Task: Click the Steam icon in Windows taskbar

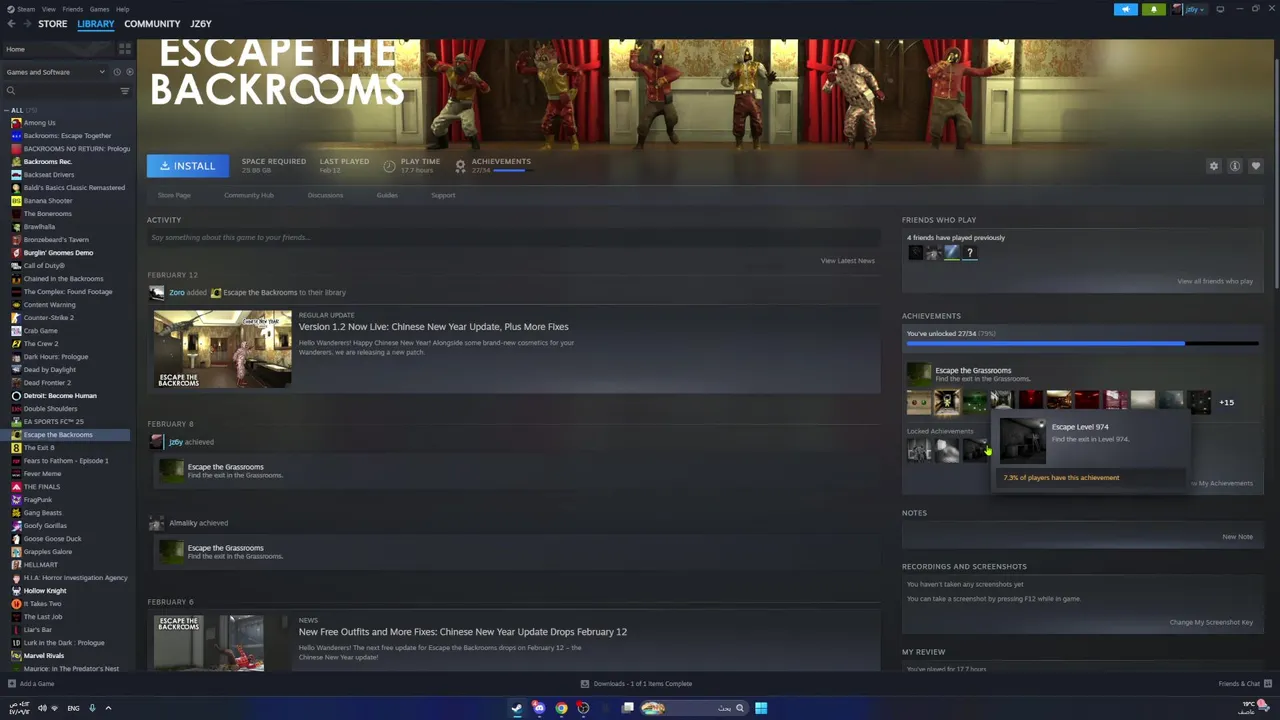Action: 517,708
